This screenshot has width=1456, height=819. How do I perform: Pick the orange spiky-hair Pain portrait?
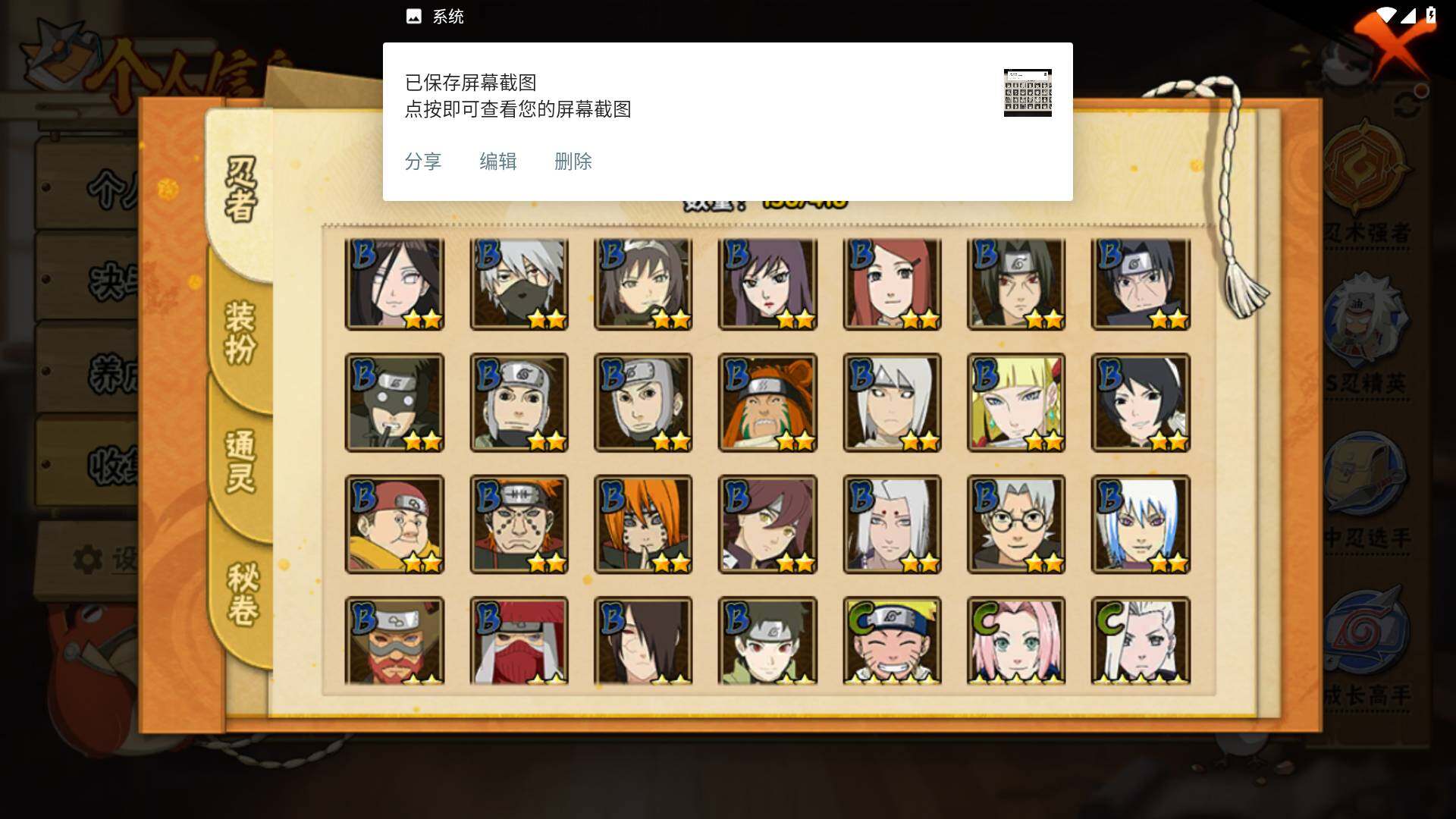[x=643, y=524]
